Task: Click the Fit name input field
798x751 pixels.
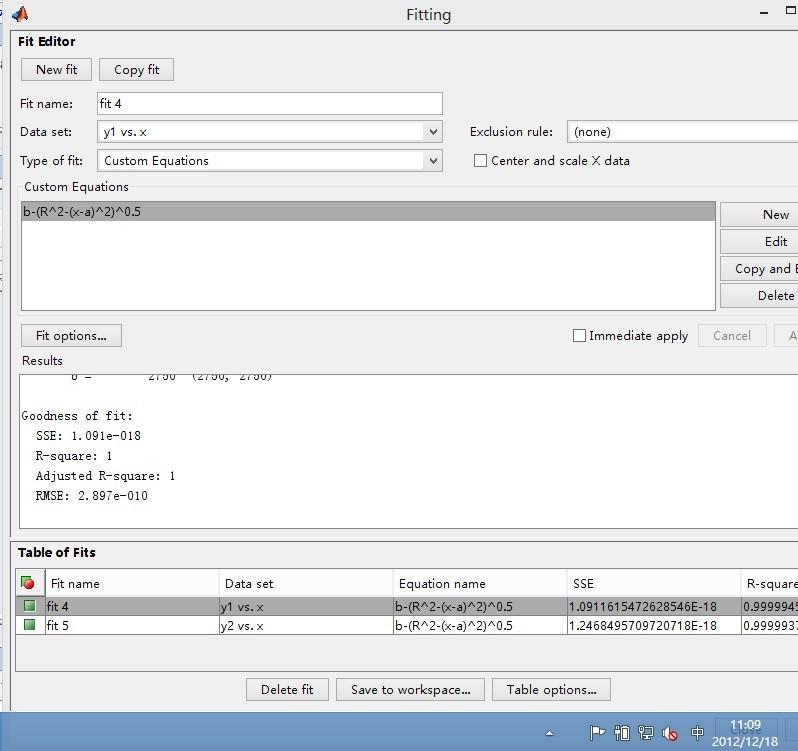Action: click(x=270, y=103)
